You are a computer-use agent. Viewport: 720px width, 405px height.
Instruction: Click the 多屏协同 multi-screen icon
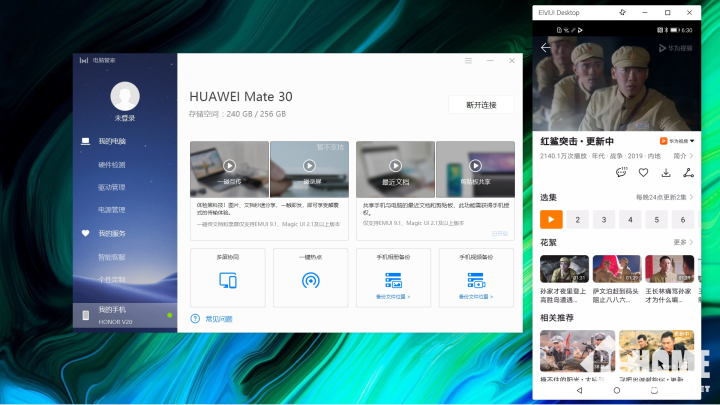tap(228, 280)
